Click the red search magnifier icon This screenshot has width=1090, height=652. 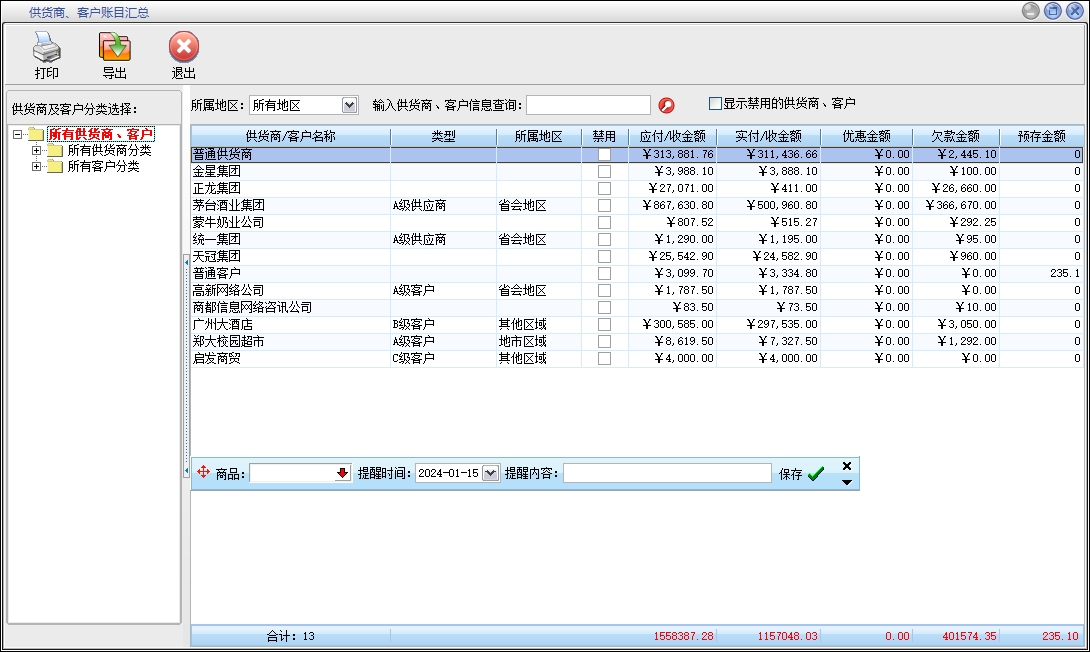pos(667,105)
